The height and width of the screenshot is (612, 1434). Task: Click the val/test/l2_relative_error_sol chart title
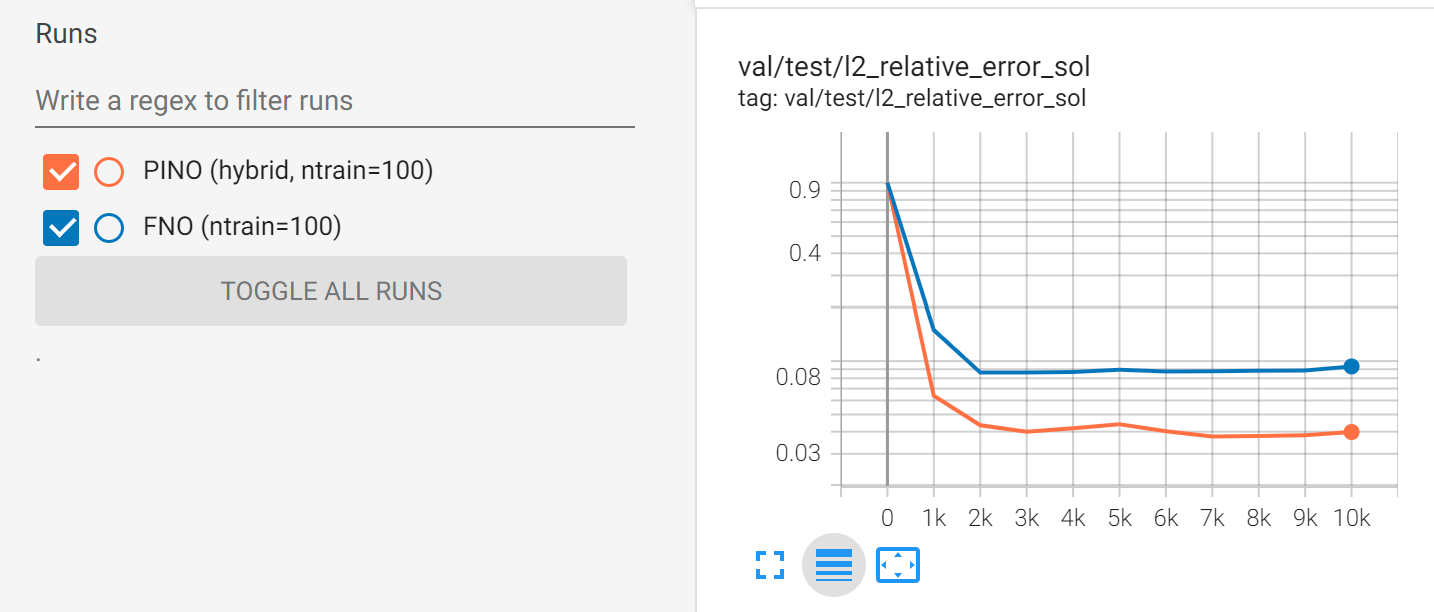(x=913, y=67)
